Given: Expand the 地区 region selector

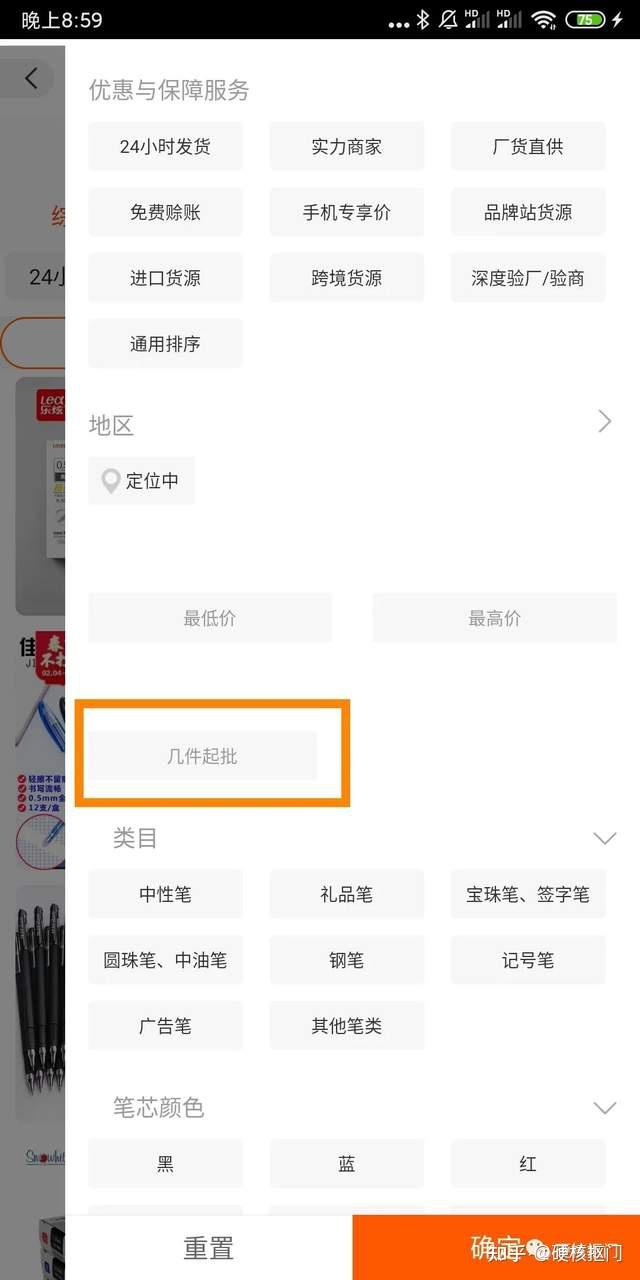Looking at the screenshot, I should [x=604, y=422].
